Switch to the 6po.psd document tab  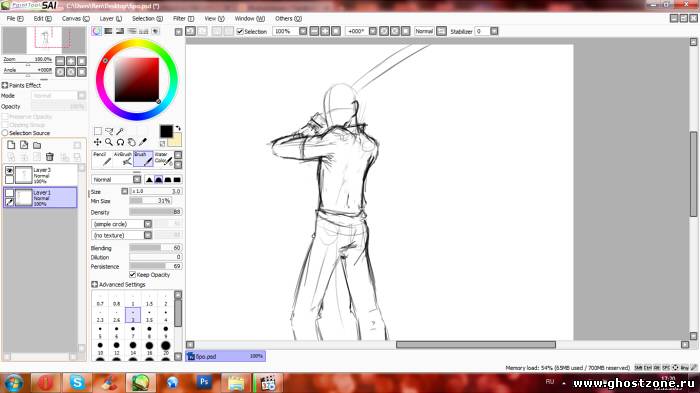226,356
